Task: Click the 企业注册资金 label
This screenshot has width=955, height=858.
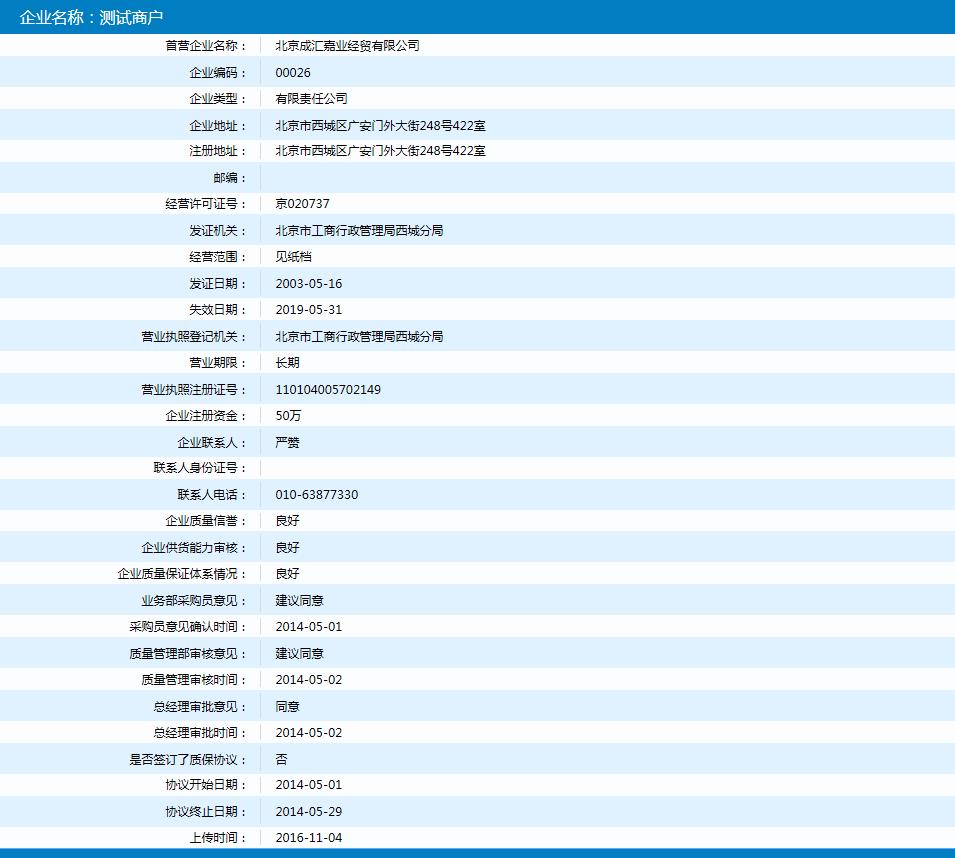Action: click(206, 415)
